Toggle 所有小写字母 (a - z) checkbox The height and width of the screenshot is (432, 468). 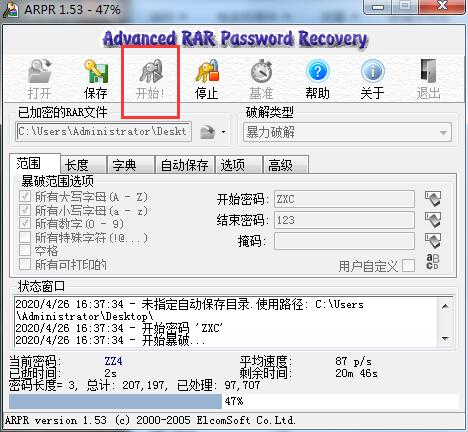point(25,210)
